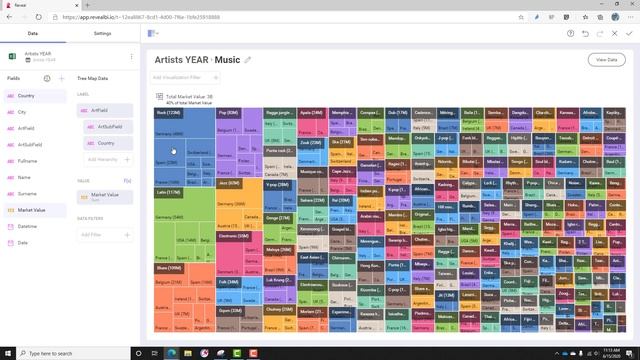Click the browser address bar URL
The width and height of the screenshot is (640, 360).
click(142, 17)
